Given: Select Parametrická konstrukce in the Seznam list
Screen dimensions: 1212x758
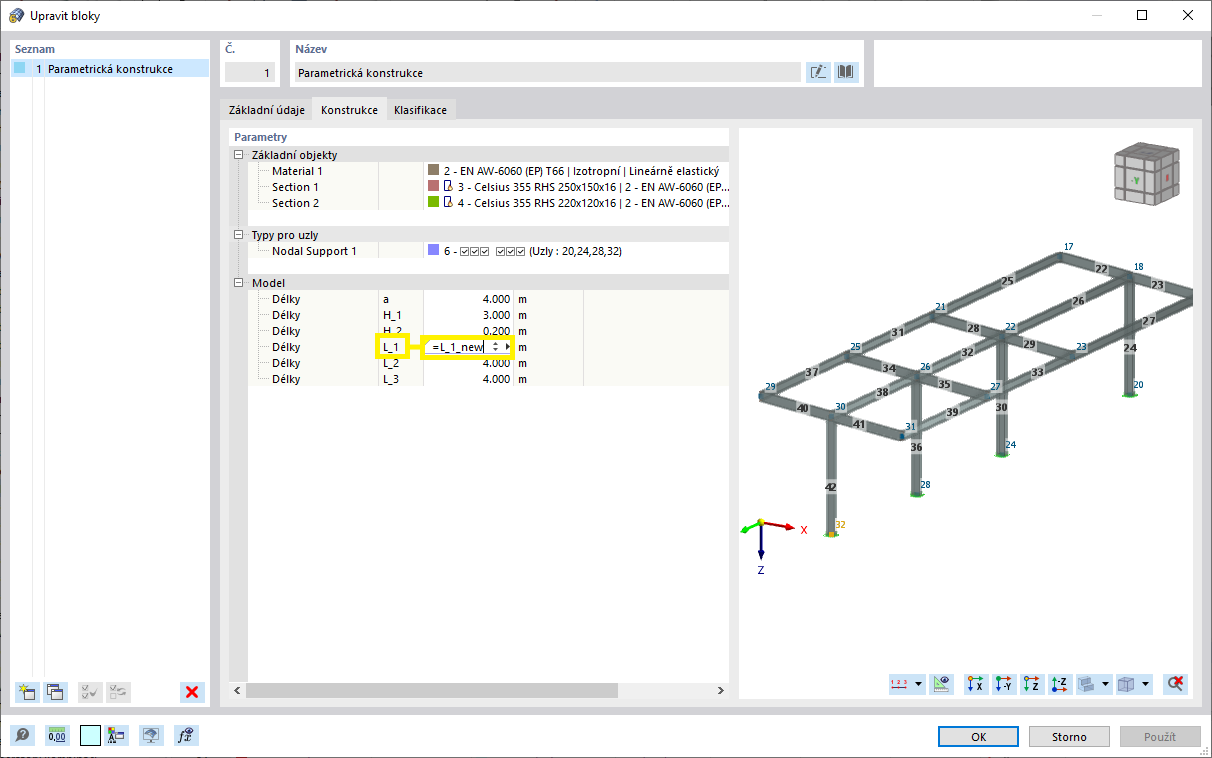Looking at the screenshot, I should pyautogui.click(x=110, y=69).
